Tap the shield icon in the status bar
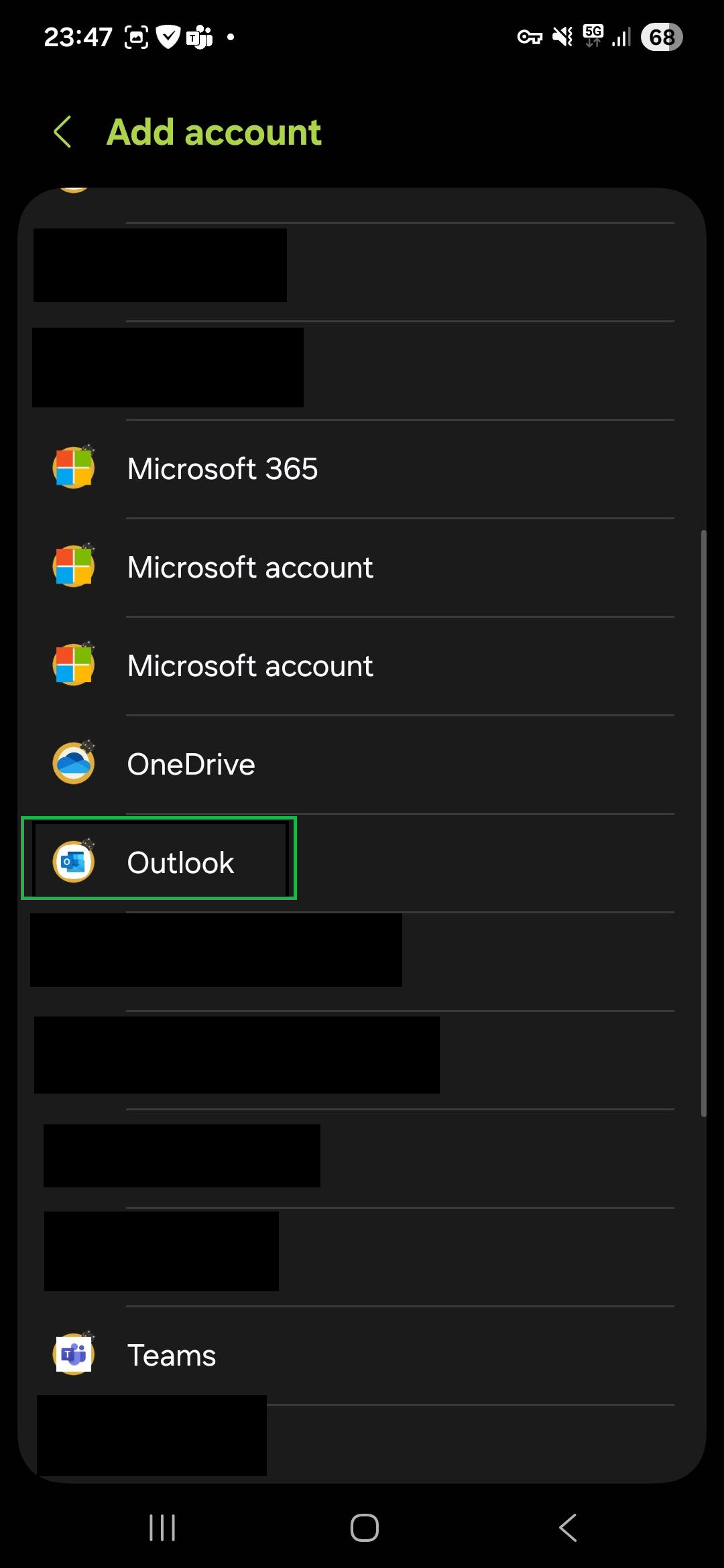 [x=168, y=37]
